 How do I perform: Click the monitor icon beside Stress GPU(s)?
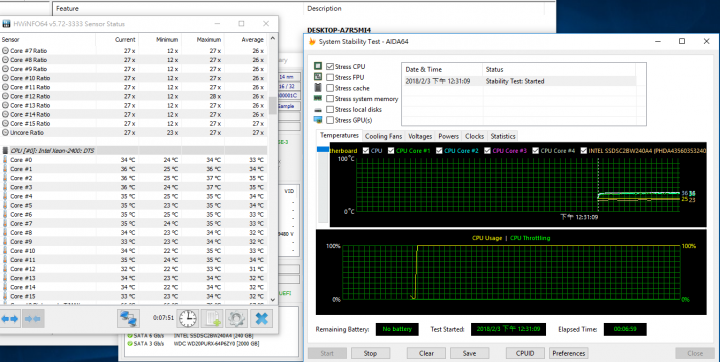pos(318,120)
